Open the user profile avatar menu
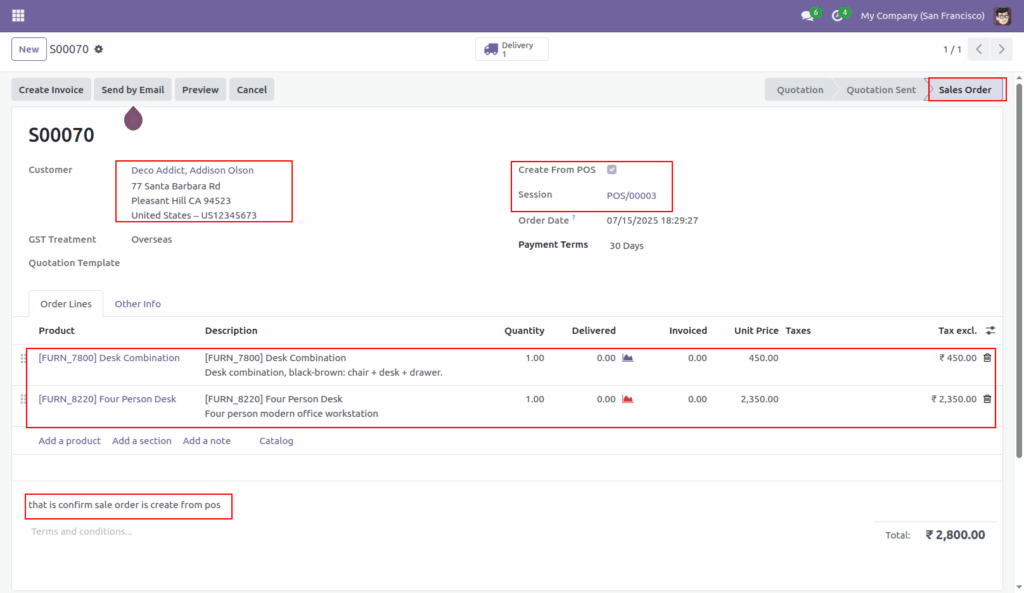1024x593 pixels. [x=1000, y=15]
